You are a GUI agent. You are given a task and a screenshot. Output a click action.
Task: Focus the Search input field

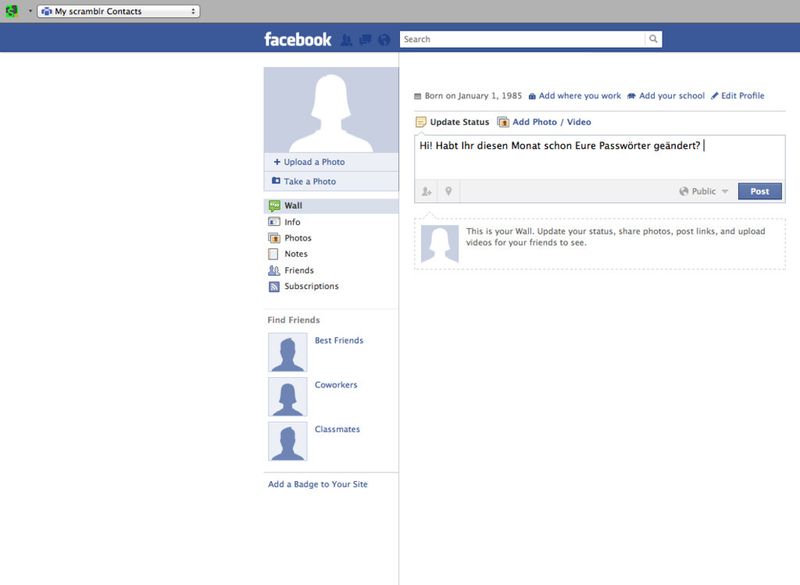tap(522, 39)
